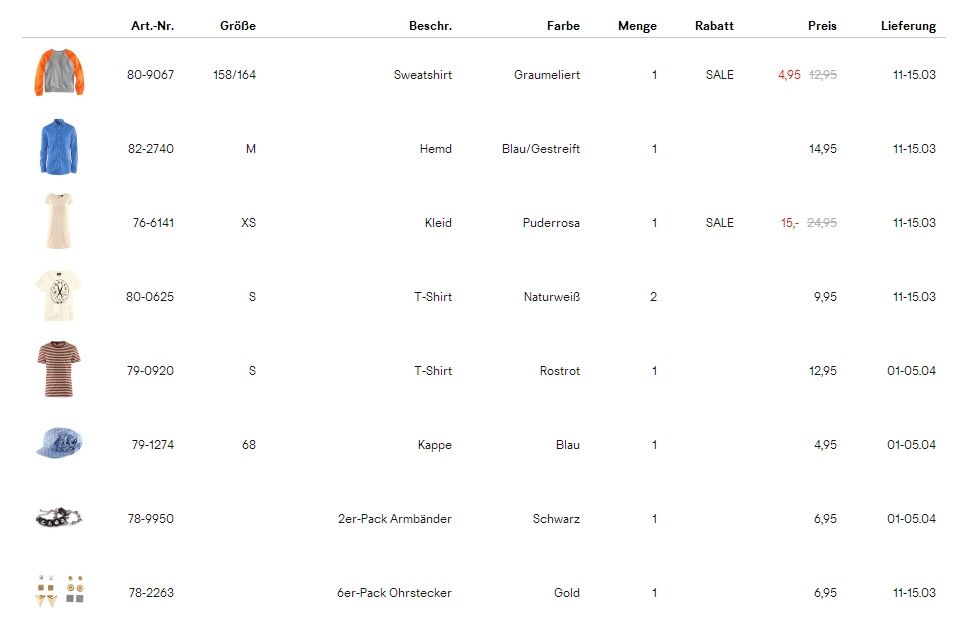Open the Sweatshirt description link
970x632 pixels.
422,75
